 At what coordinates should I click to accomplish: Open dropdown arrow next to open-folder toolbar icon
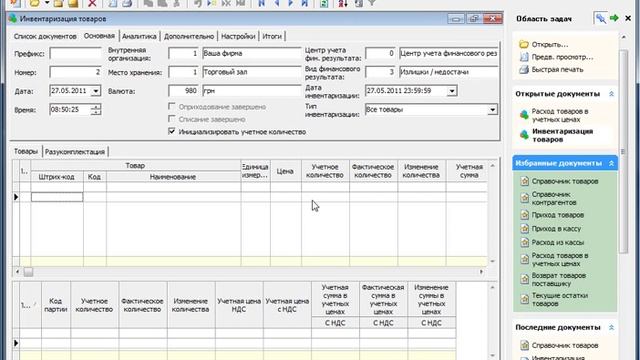coord(47,3)
